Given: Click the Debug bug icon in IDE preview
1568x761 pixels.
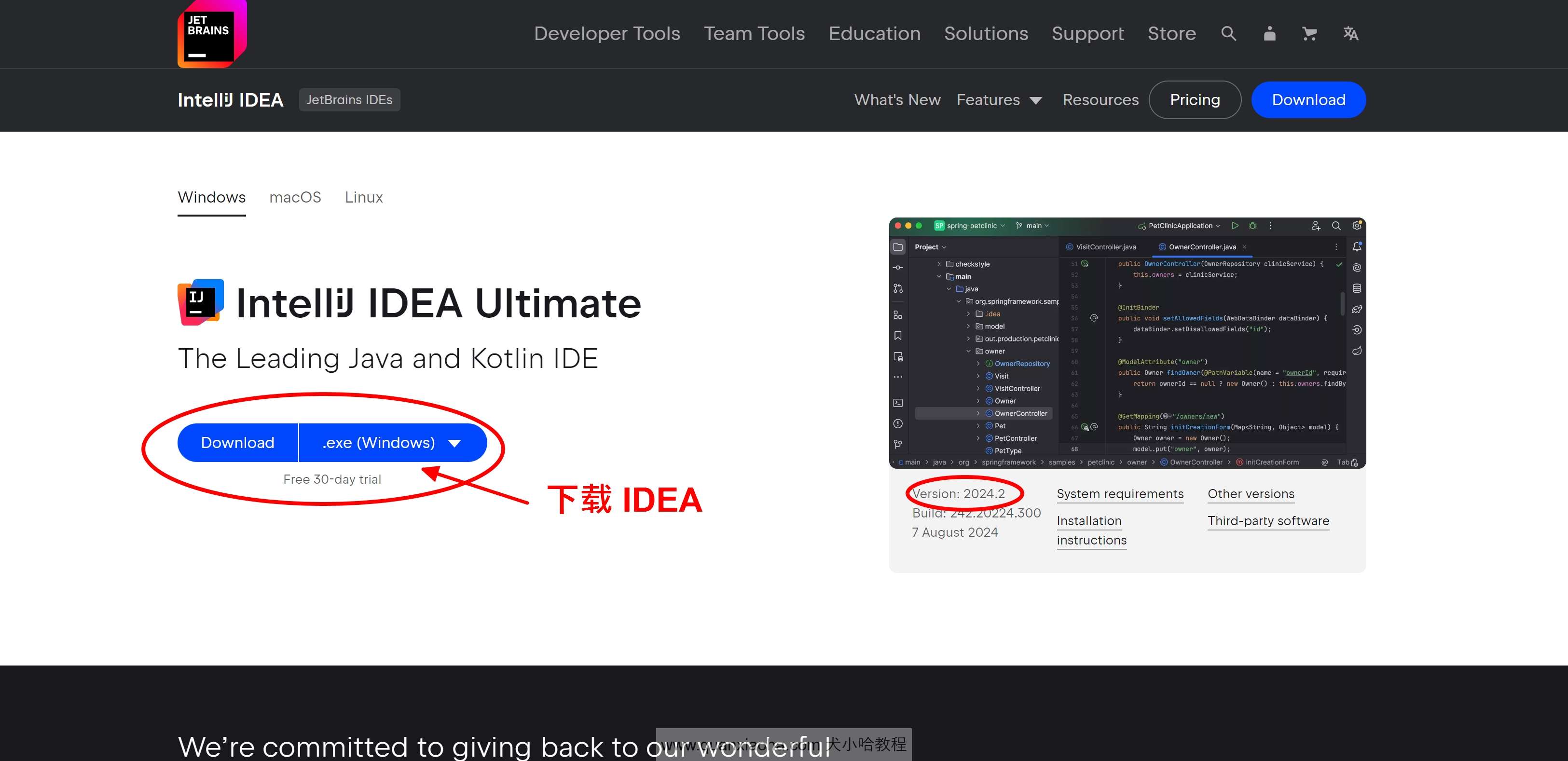Looking at the screenshot, I should (x=1252, y=226).
